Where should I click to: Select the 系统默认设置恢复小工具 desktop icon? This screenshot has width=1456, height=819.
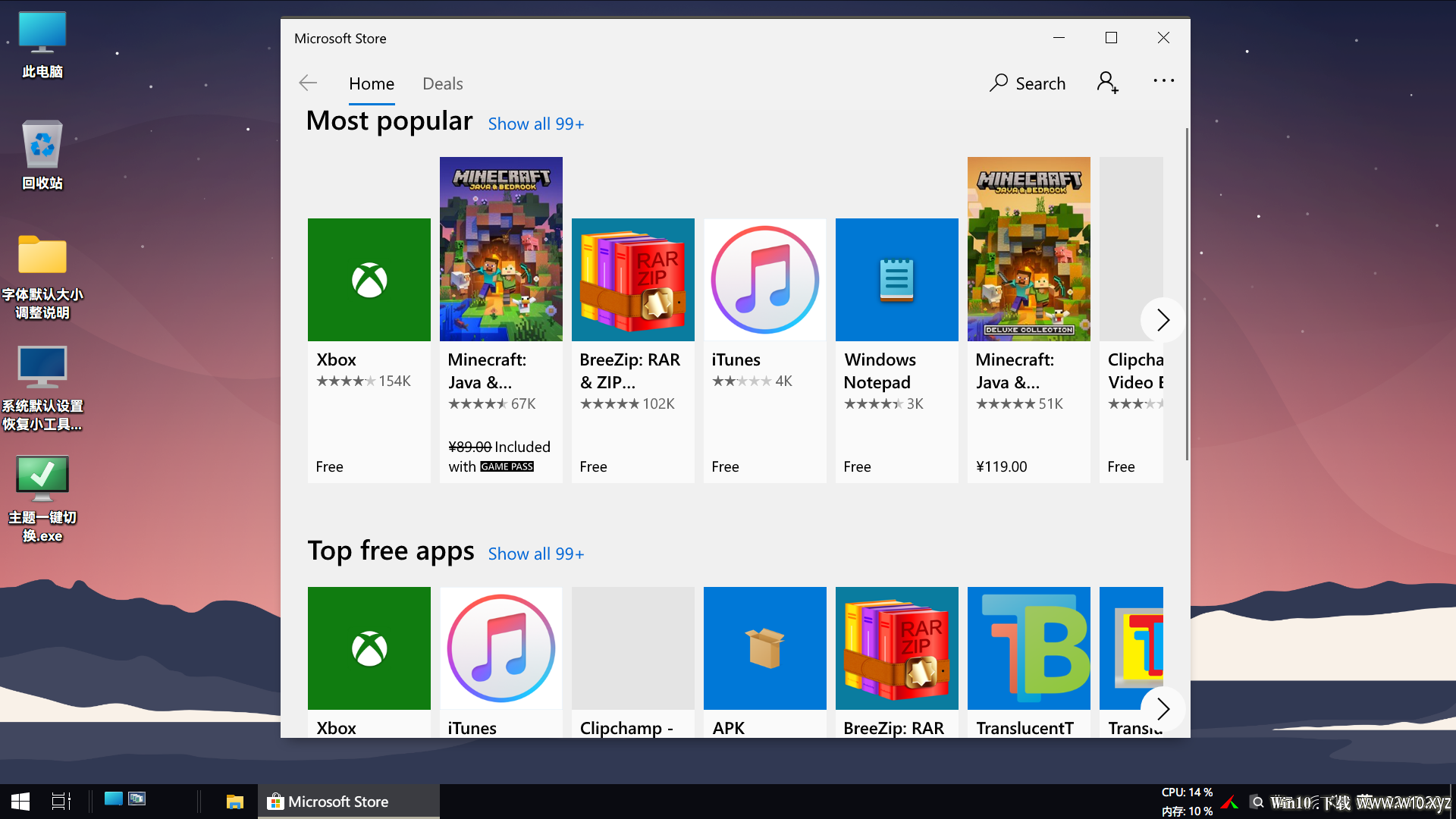point(42,388)
